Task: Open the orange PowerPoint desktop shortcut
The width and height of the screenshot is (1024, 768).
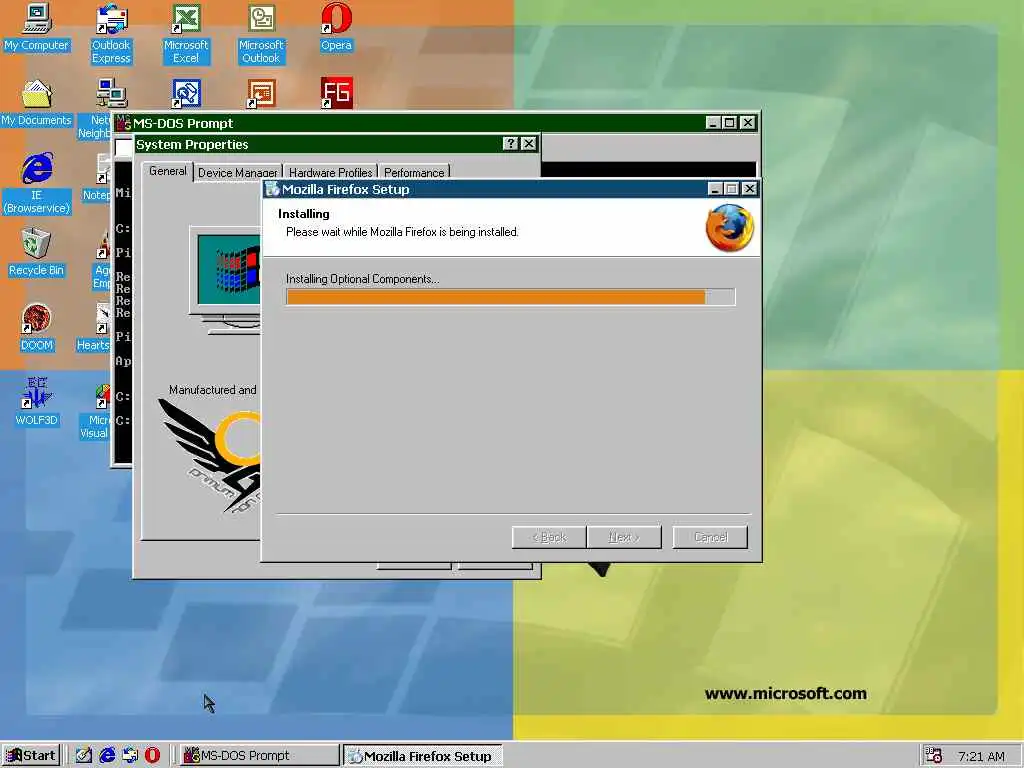Action: [x=261, y=94]
